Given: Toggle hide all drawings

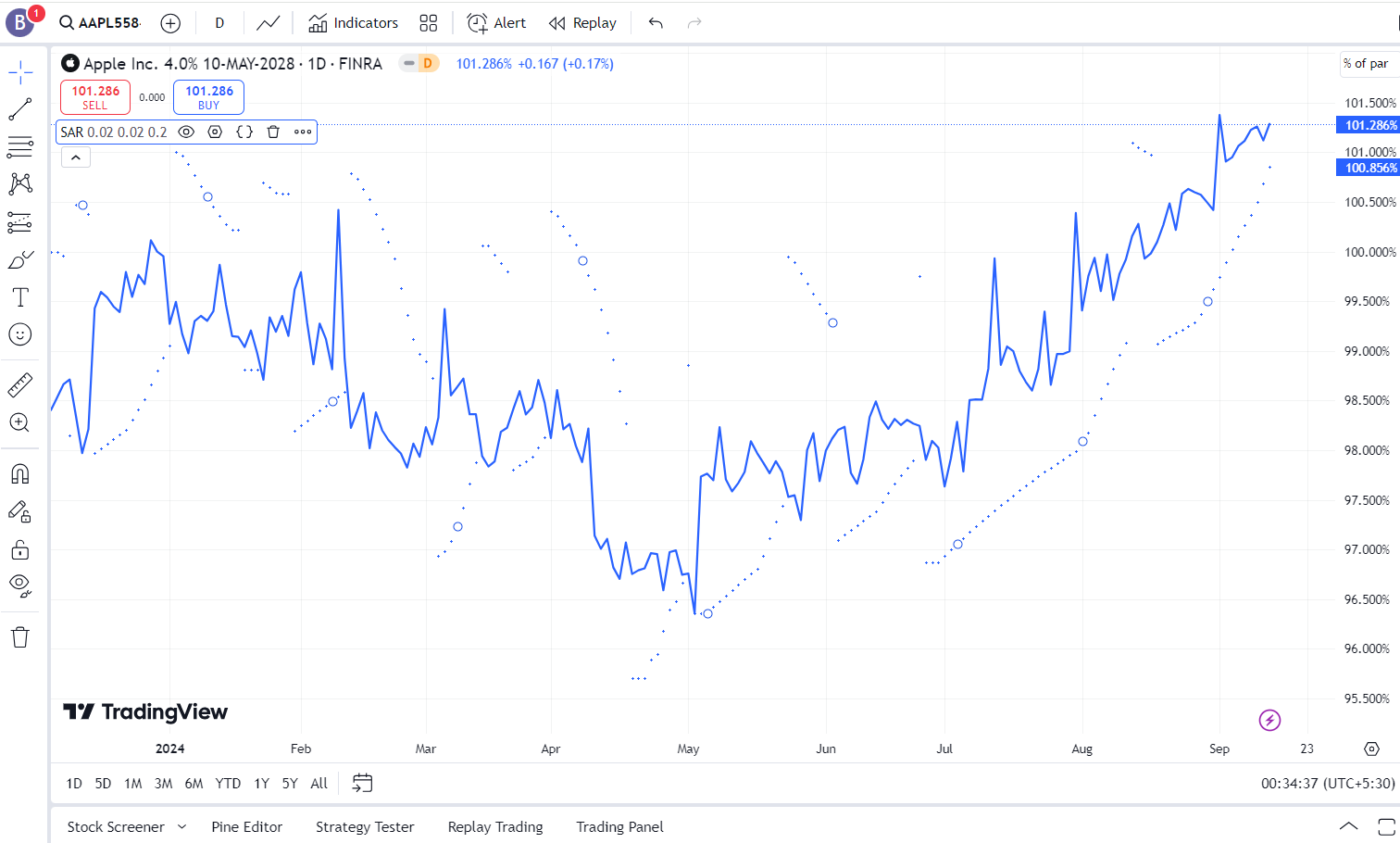Looking at the screenshot, I should [20, 585].
